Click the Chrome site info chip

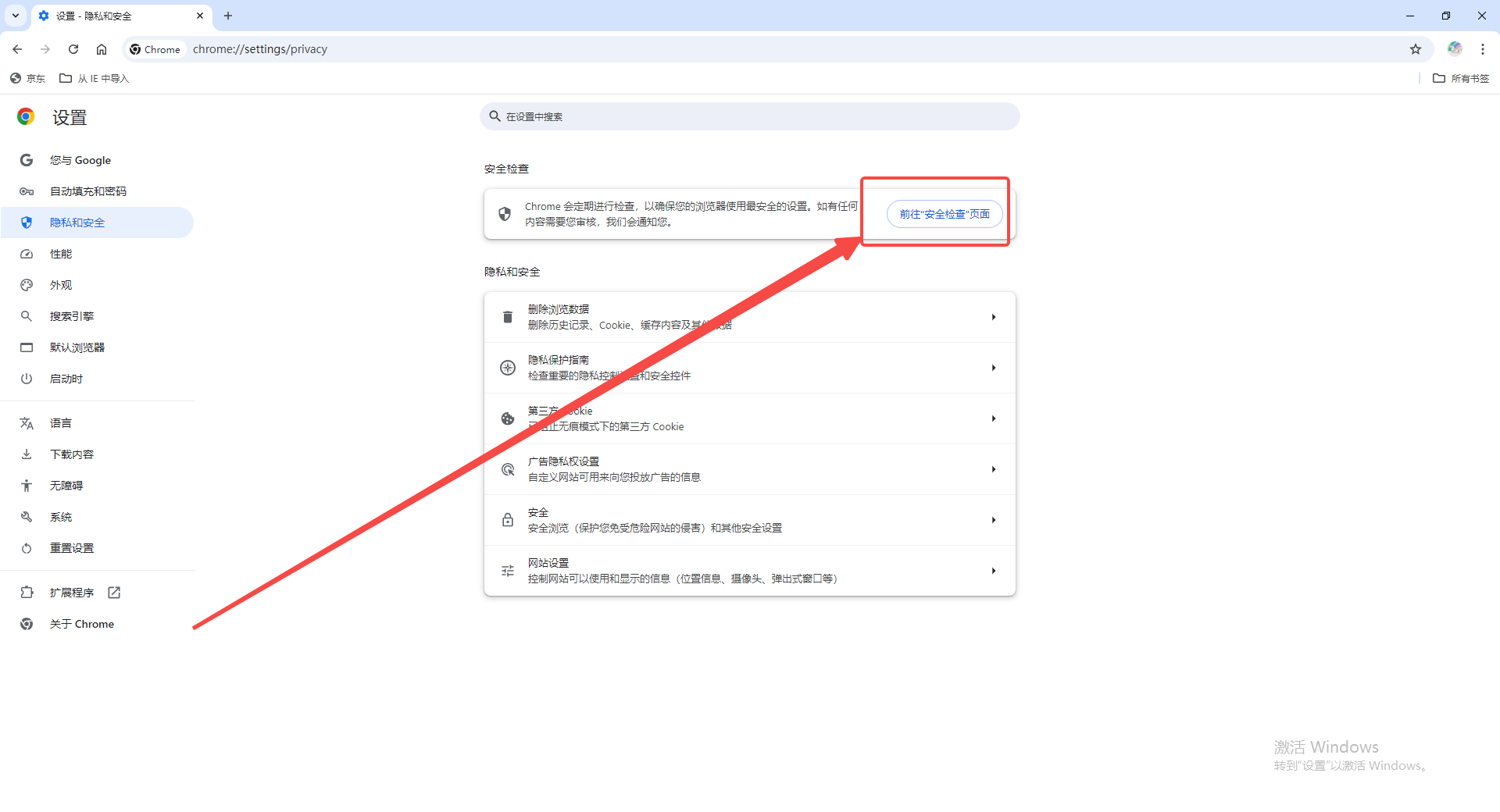coord(155,49)
